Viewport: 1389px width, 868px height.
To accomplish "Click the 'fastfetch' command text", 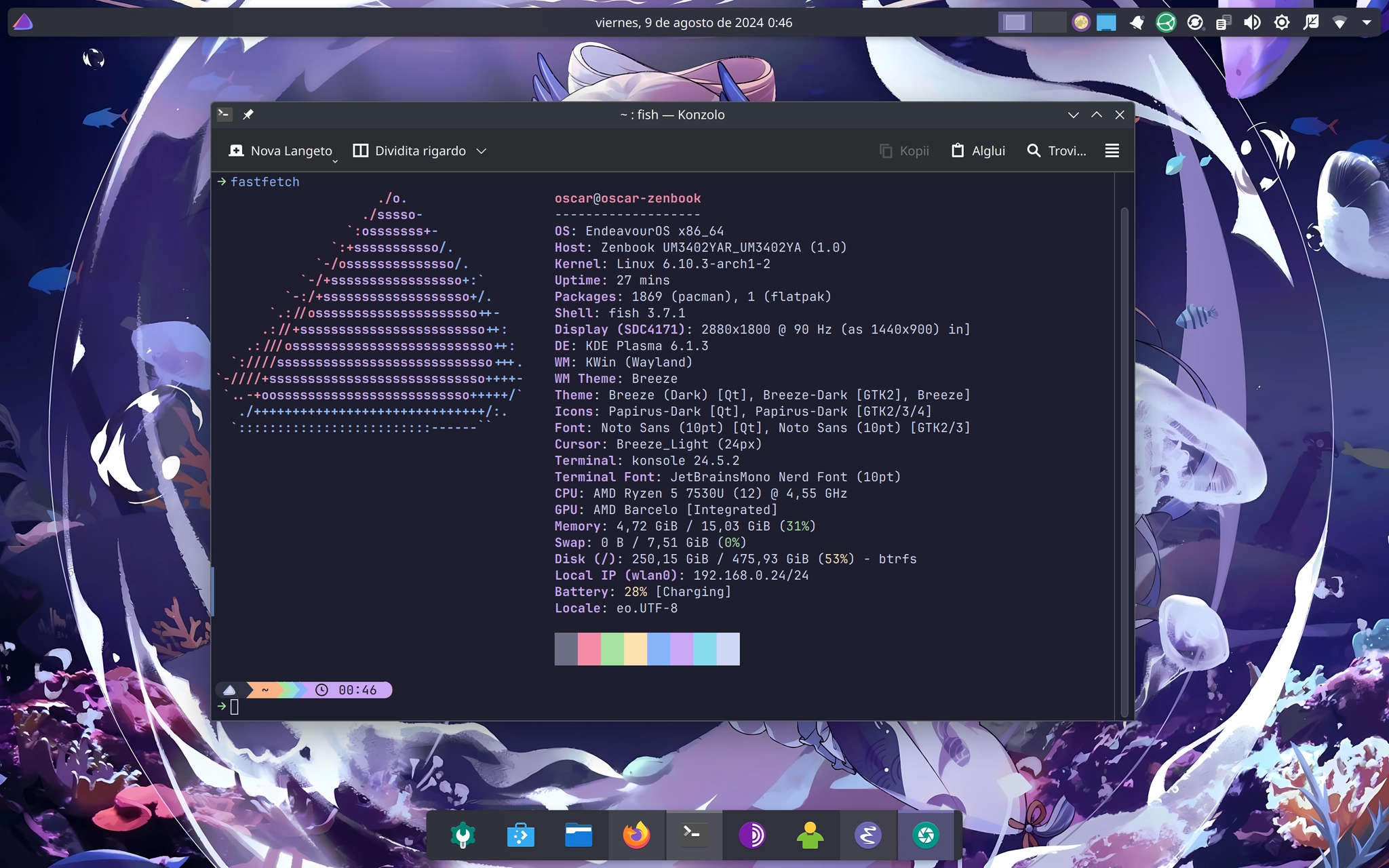I will 265,182.
